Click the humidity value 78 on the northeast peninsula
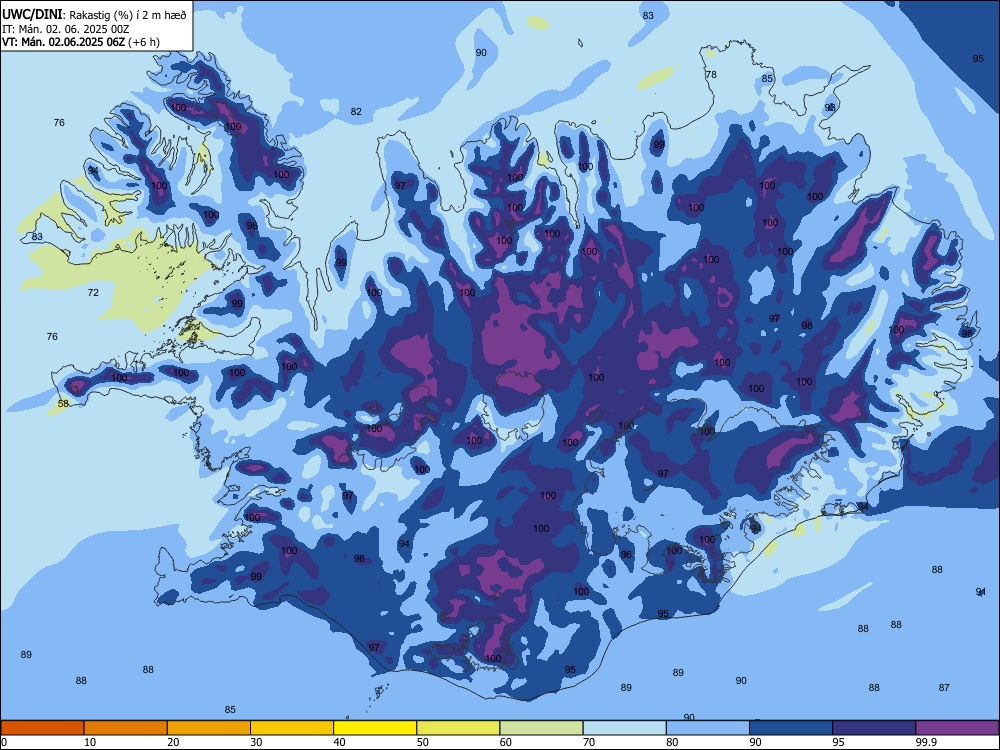Screen dimensions: 1000x750 pyautogui.click(x=710, y=75)
